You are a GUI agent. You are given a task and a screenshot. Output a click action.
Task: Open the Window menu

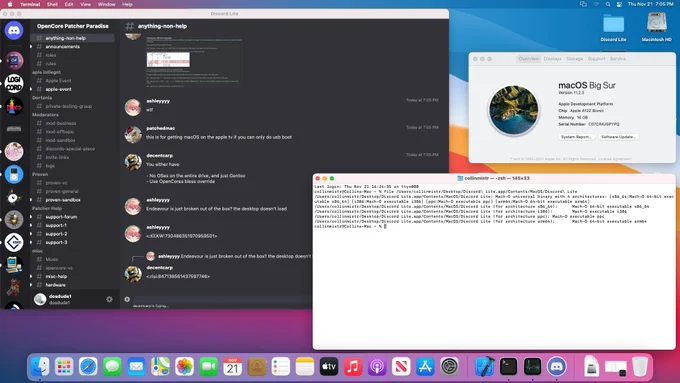(x=106, y=4)
